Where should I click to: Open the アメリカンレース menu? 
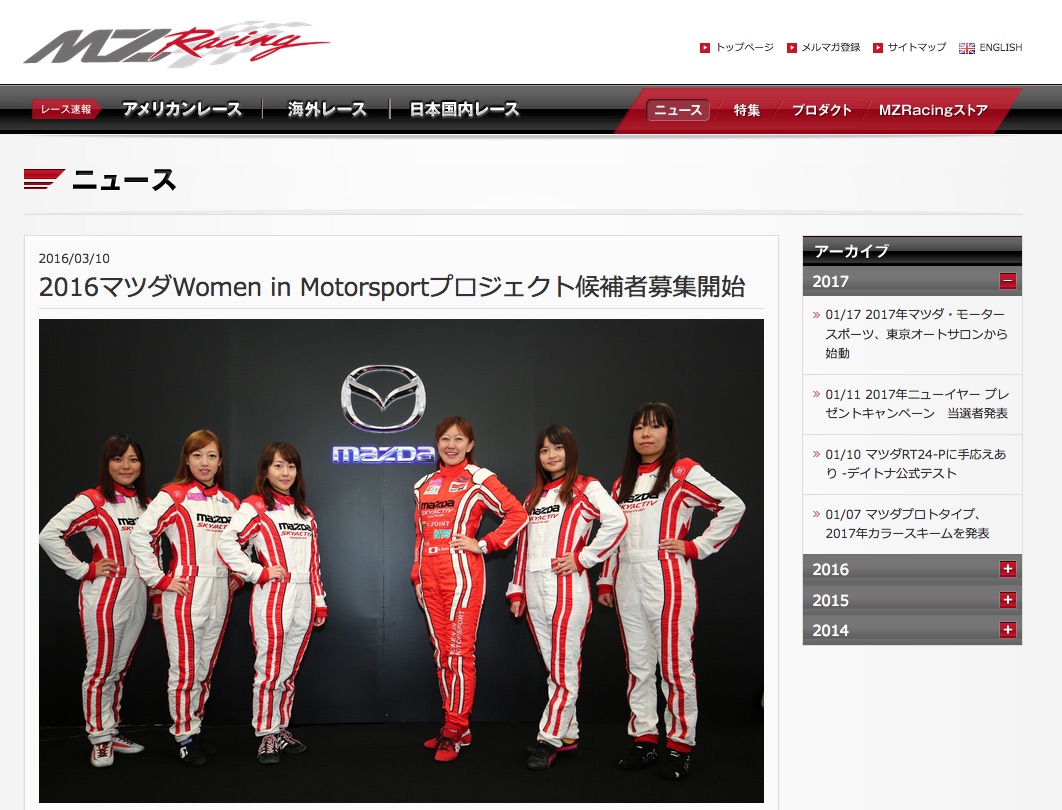182,109
